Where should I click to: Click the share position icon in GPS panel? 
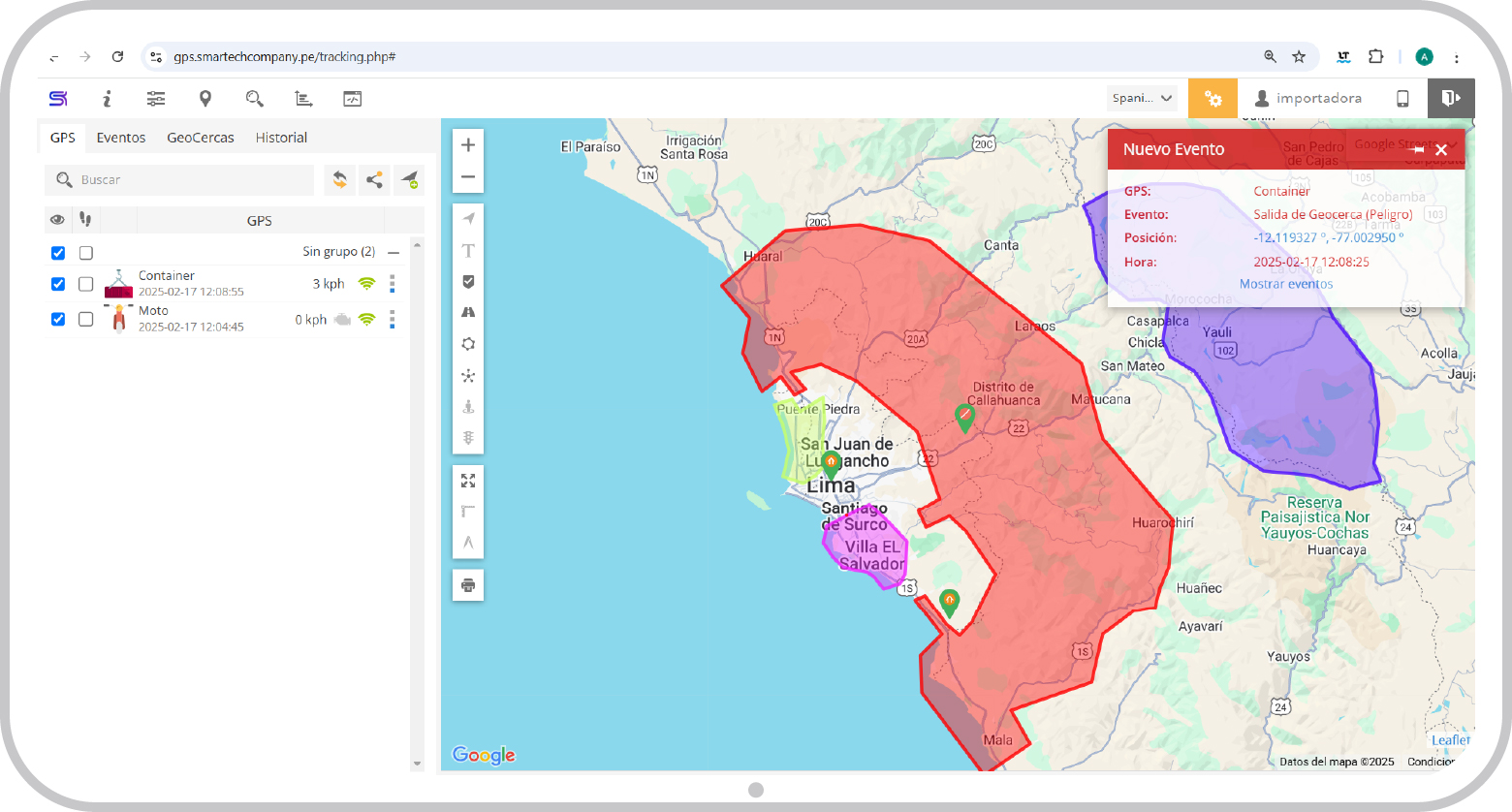pos(374,180)
